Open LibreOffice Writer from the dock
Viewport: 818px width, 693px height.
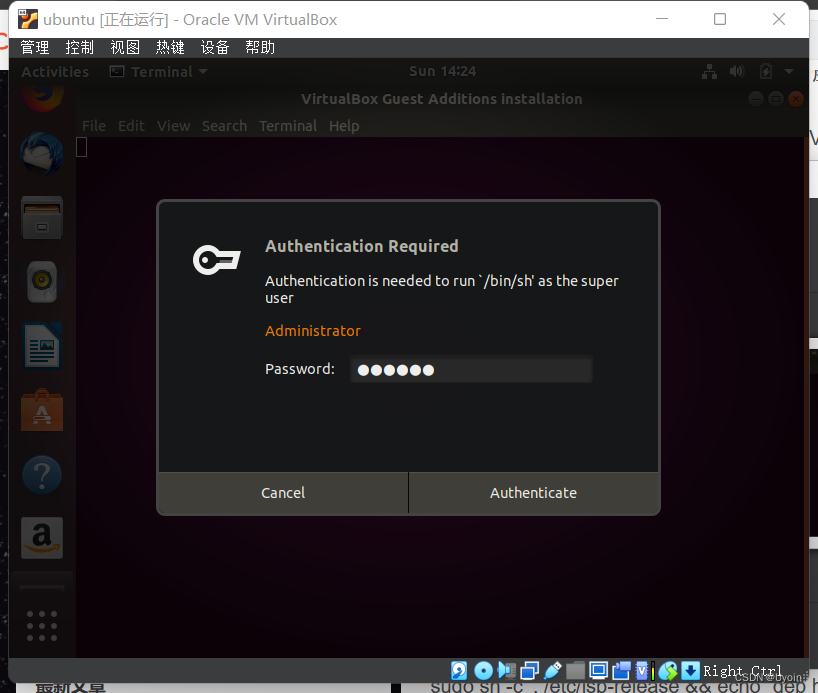[x=42, y=345]
